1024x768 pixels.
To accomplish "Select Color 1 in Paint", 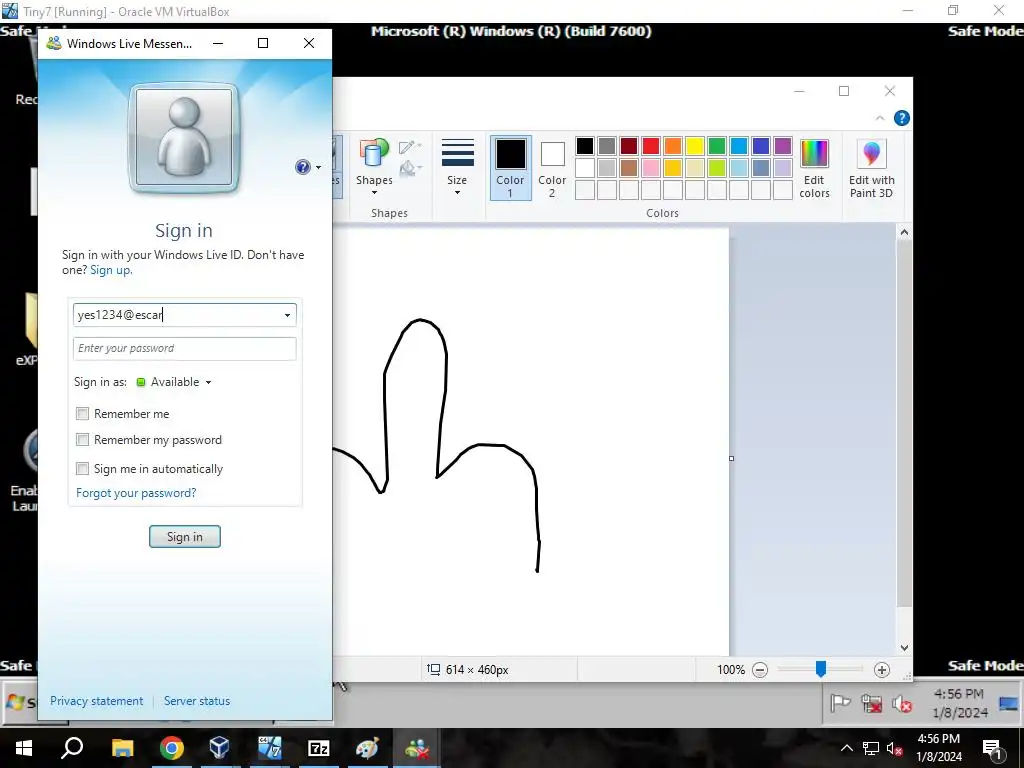I will pyautogui.click(x=510, y=168).
